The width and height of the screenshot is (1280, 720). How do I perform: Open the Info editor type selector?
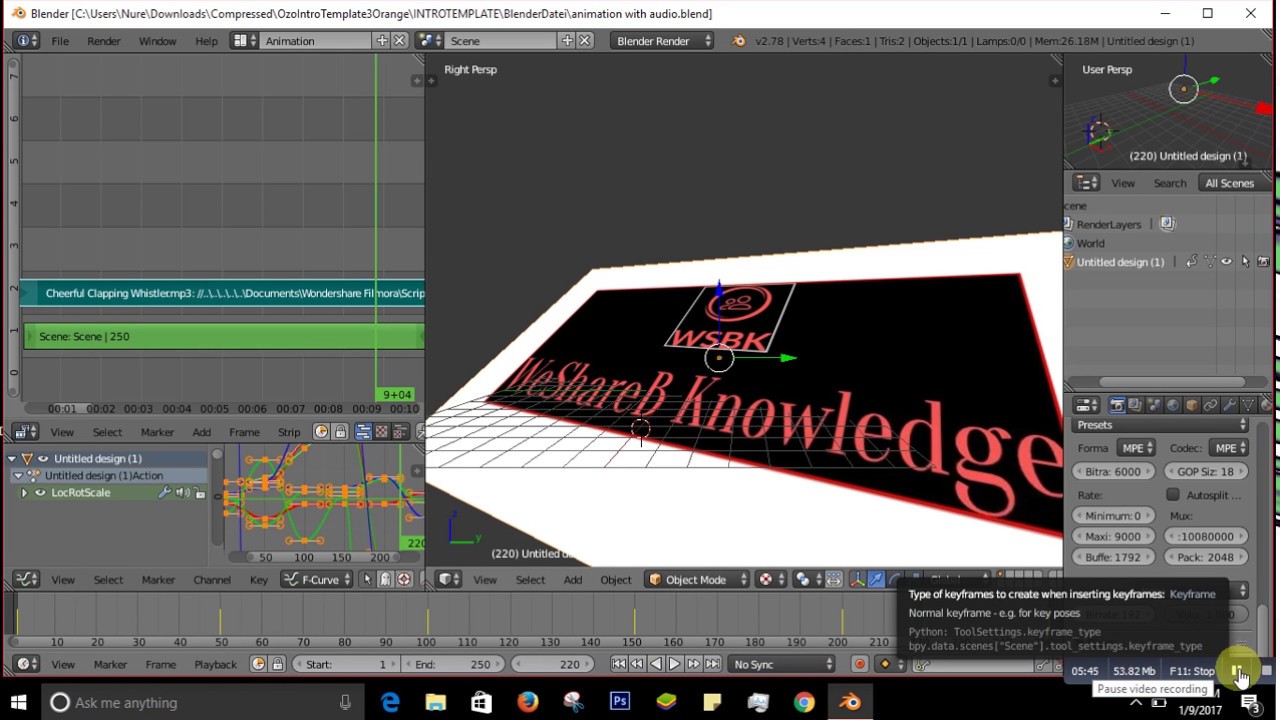pyautogui.click(x=27, y=41)
